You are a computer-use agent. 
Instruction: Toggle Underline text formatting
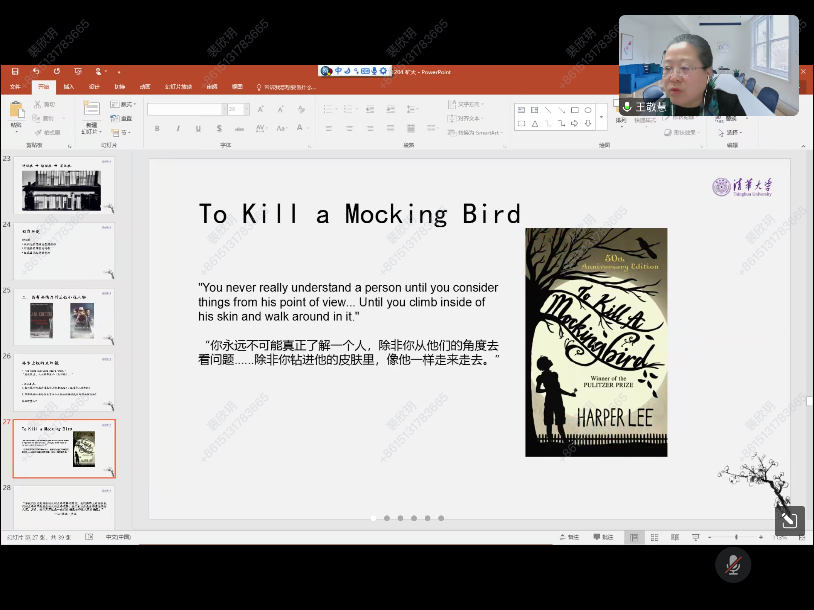tap(197, 128)
